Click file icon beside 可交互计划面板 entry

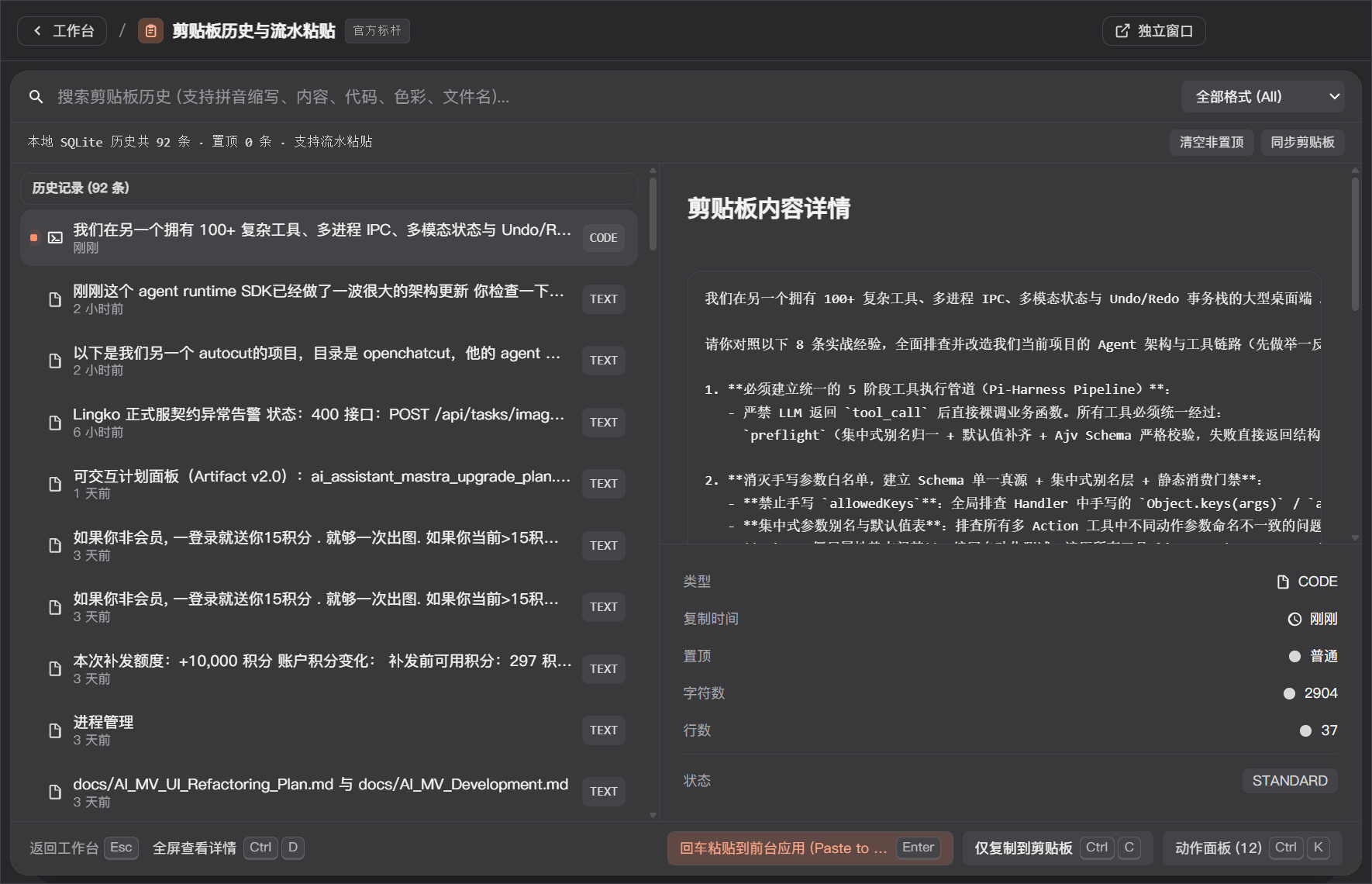point(55,484)
